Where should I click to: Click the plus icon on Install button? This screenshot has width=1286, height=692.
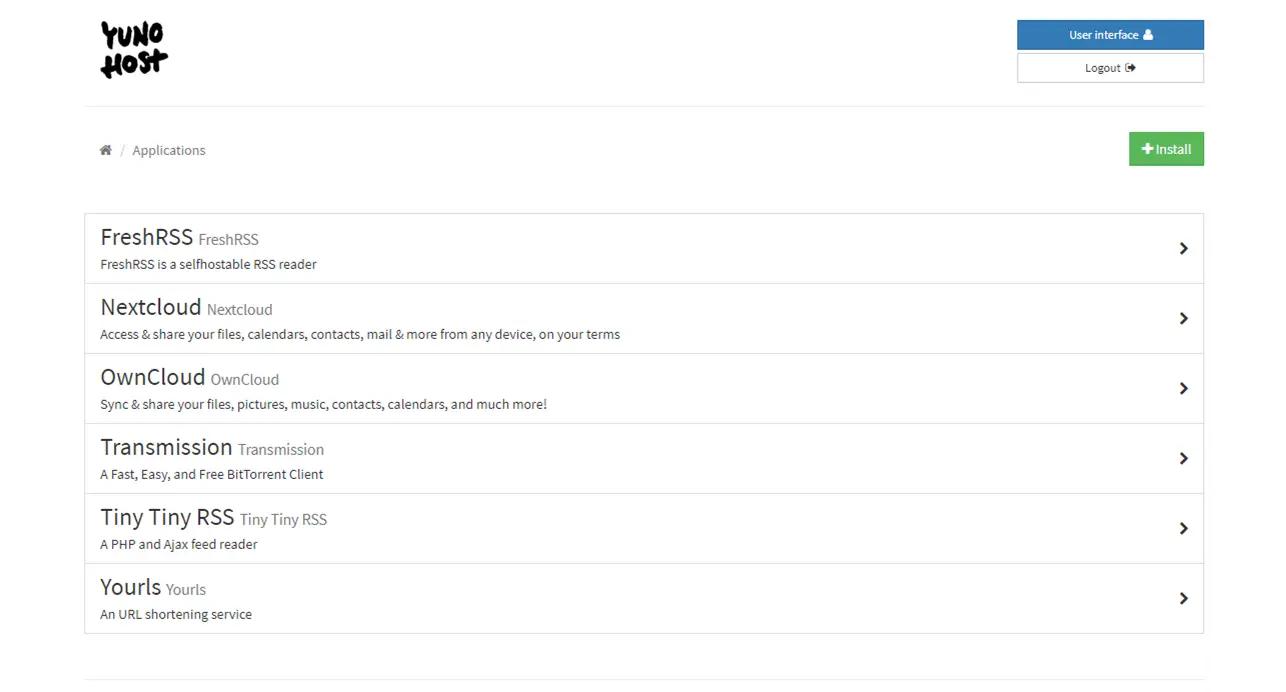point(1147,149)
